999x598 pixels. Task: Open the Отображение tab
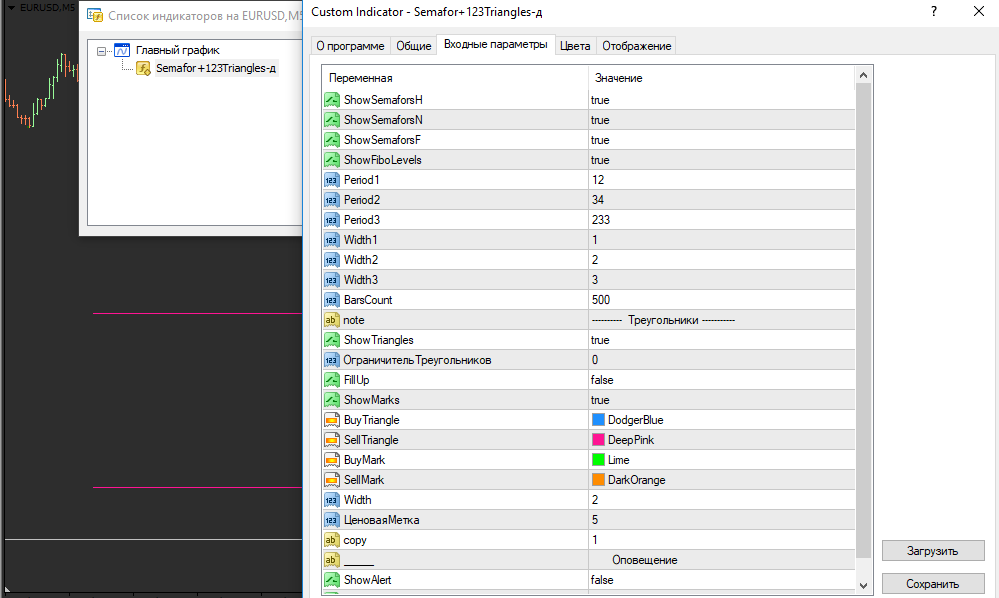pos(637,46)
